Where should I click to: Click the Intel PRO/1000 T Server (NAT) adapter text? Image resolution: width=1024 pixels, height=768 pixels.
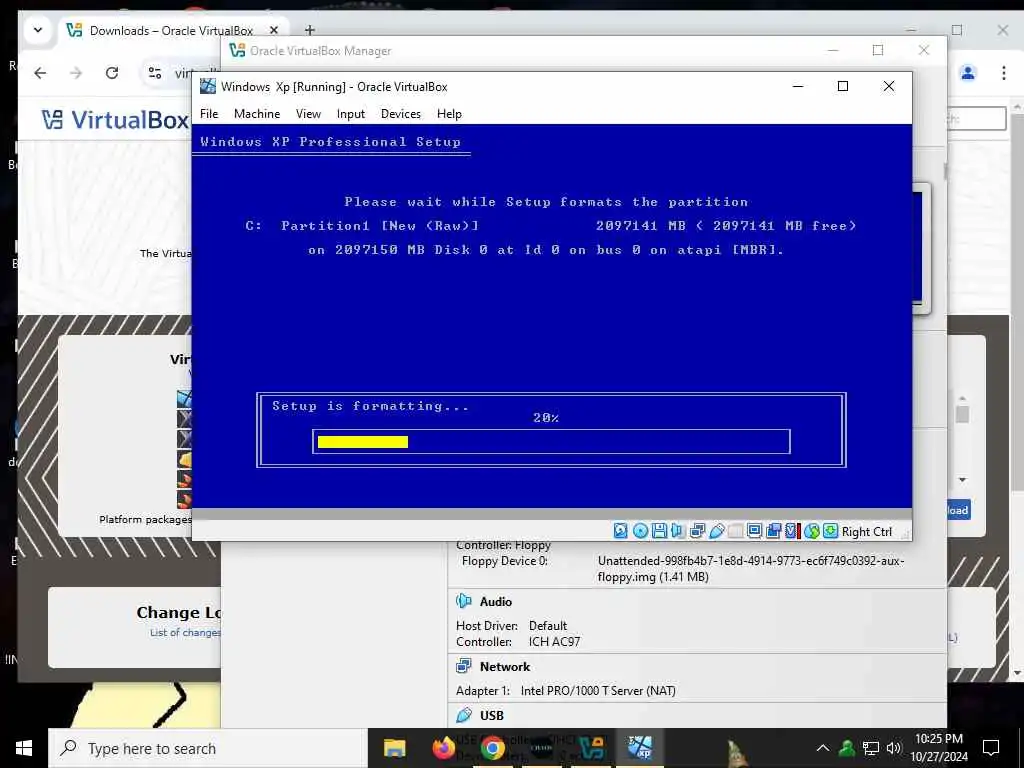point(598,690)
